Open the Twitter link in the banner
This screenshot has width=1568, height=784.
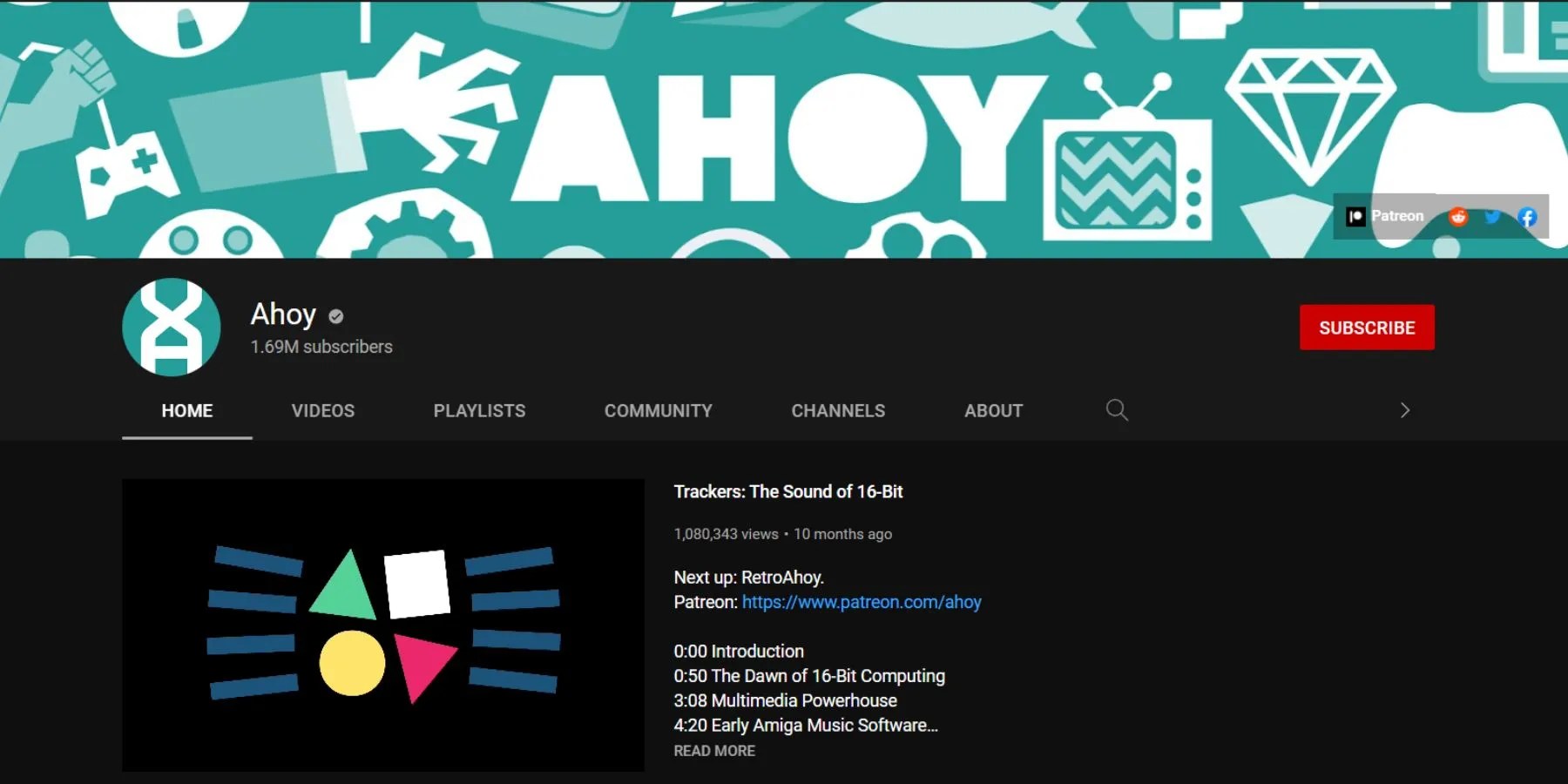point(1492,216)
